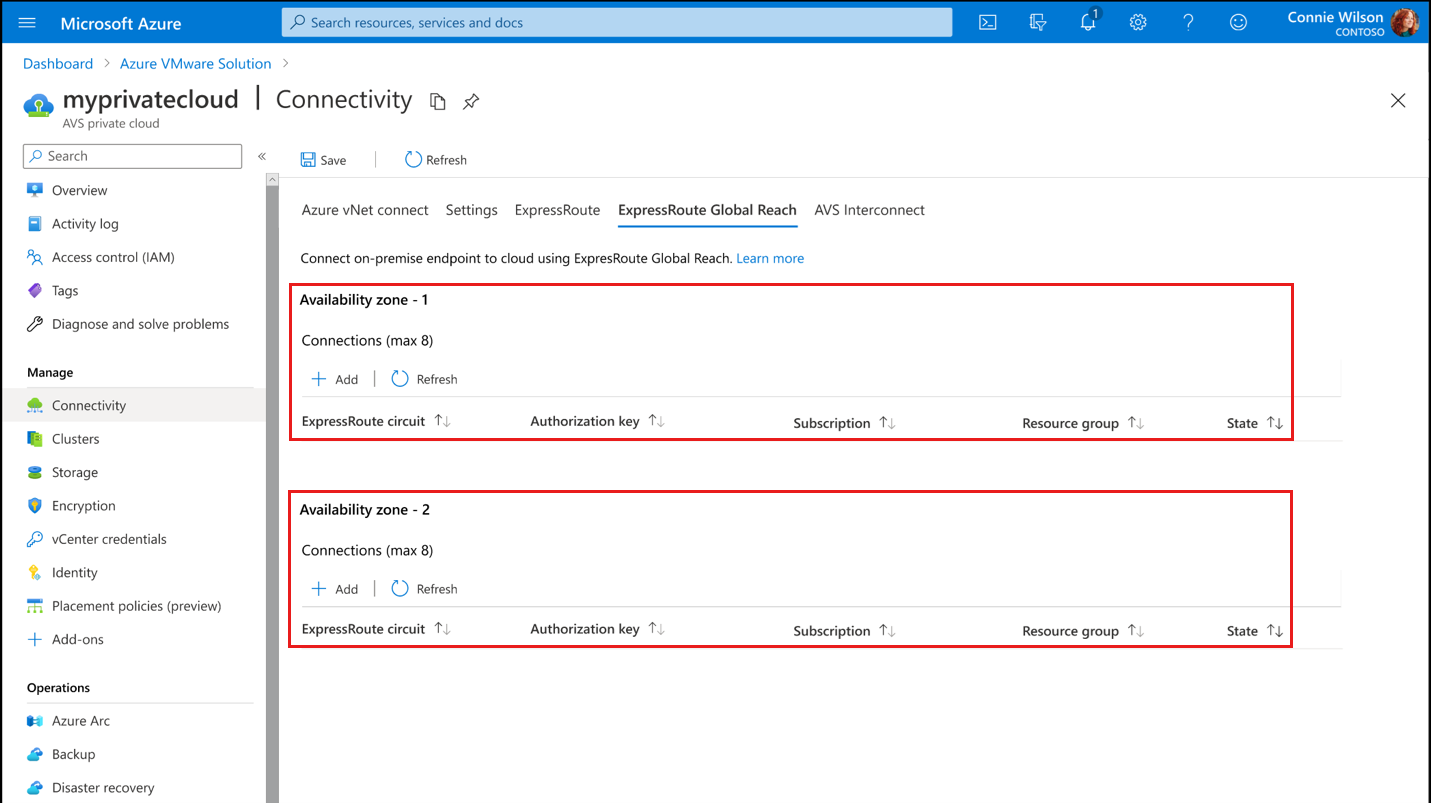The width and height of the screenshot is (1431, 803).
Task: Switch to the Azure vNet connect tab
Action: (x=365, y=210)
